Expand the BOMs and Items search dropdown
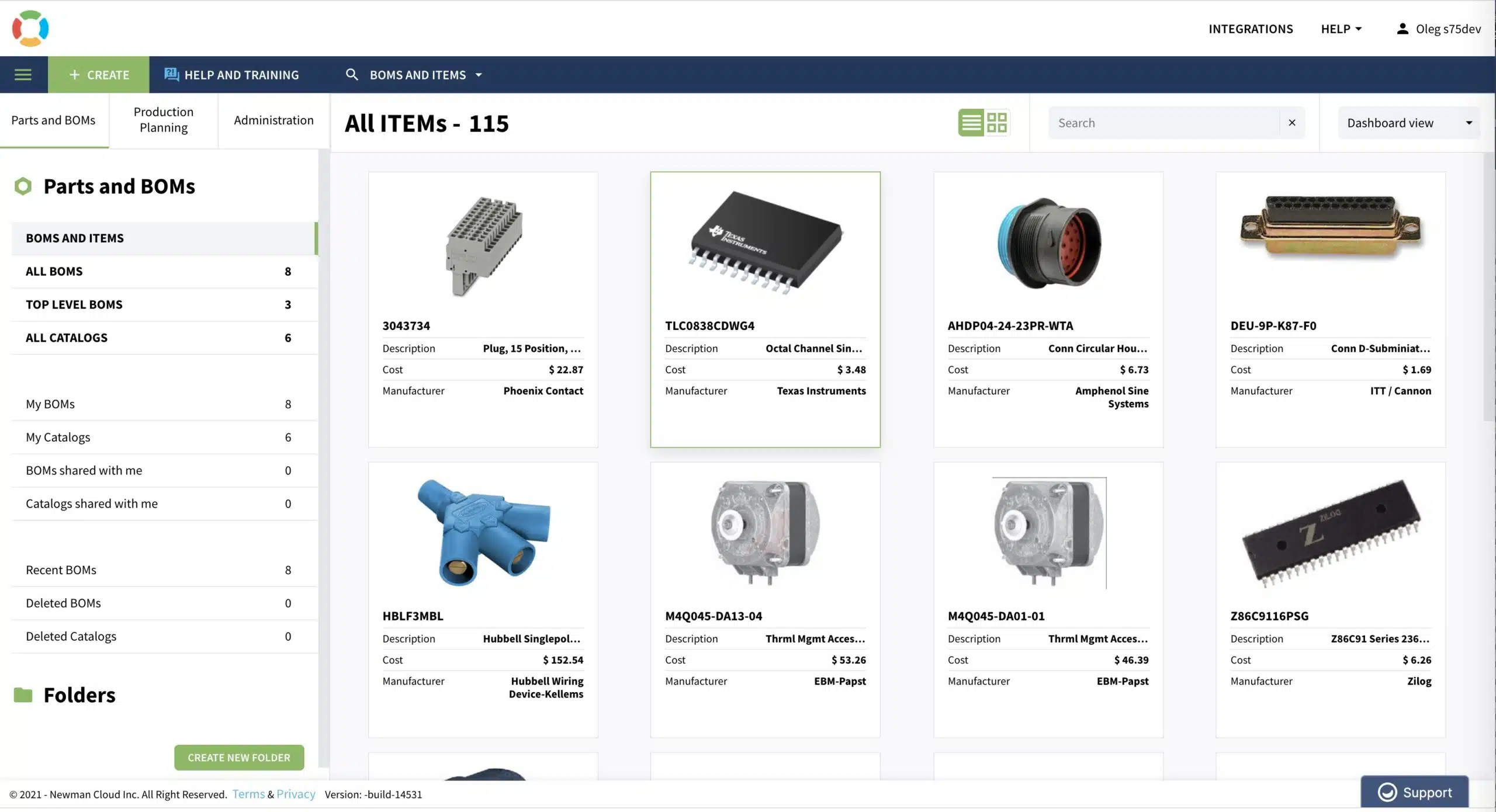The height and width of the screenshot is (812, 1496). click(426, 75)
